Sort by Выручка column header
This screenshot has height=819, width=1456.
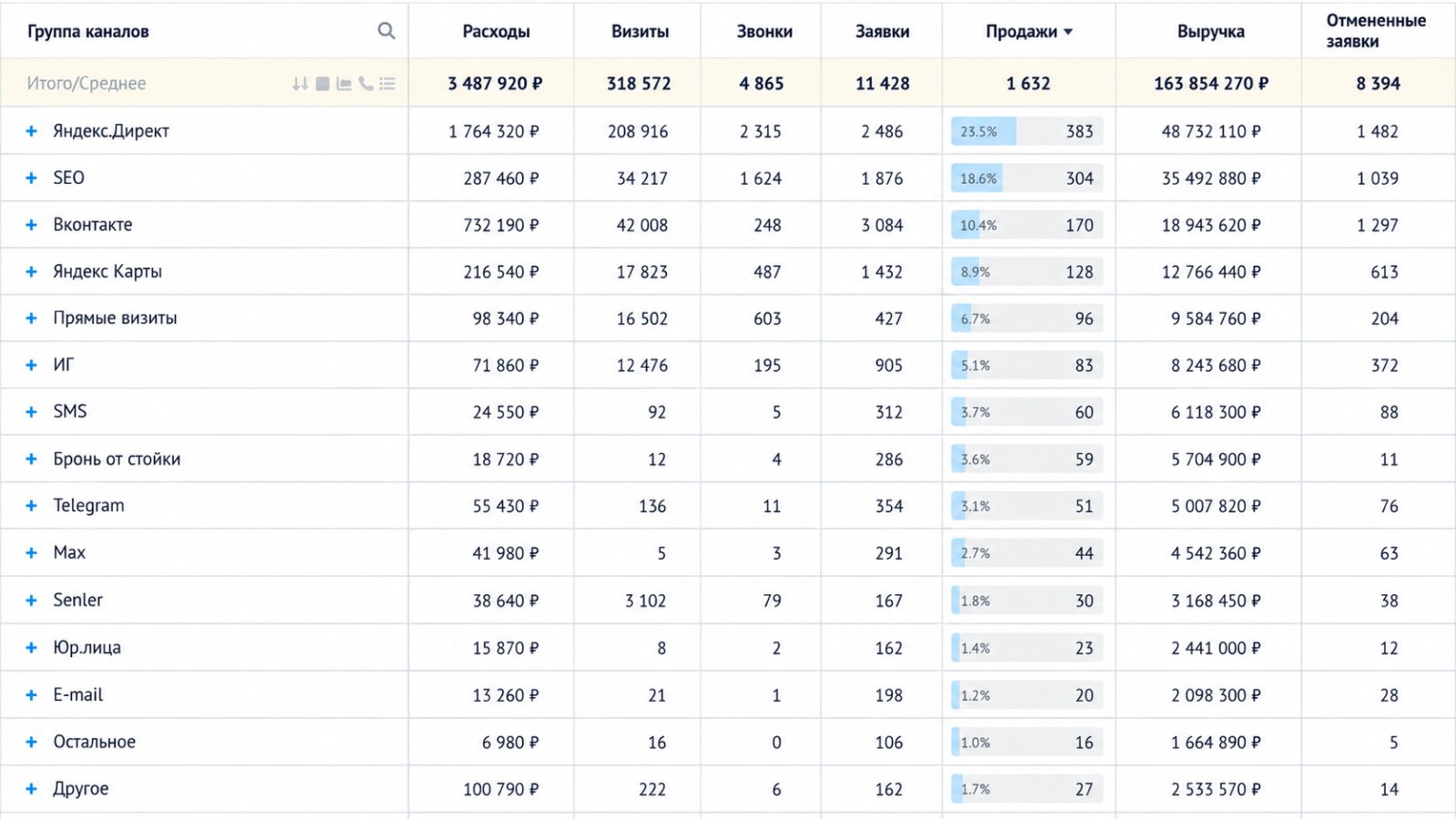1210,32
